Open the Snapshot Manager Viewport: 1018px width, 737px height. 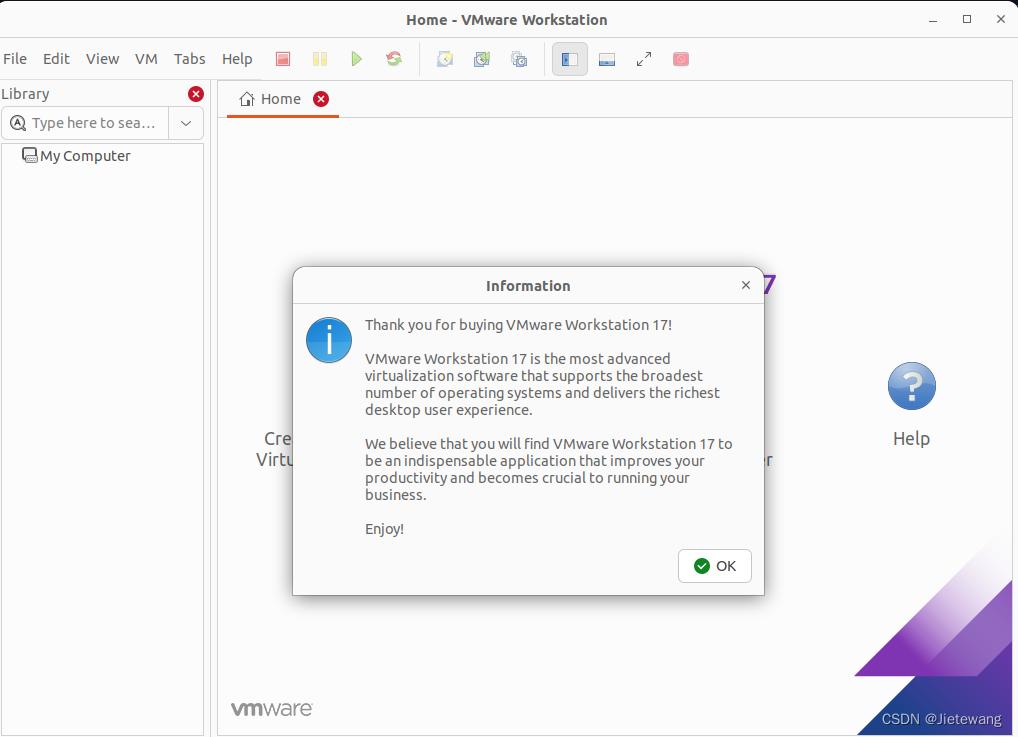coord(519,59)
